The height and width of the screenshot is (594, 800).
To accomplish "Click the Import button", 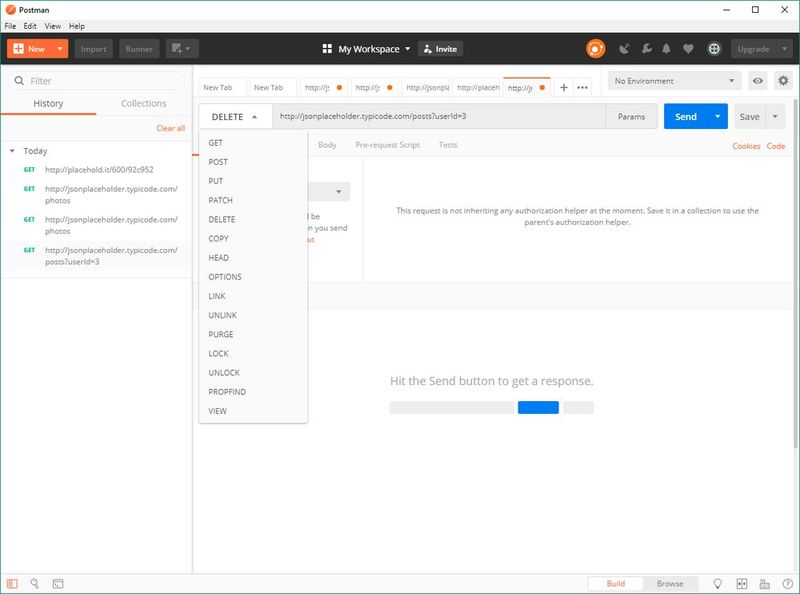I will pyautogui.click(x=93, y=49).
